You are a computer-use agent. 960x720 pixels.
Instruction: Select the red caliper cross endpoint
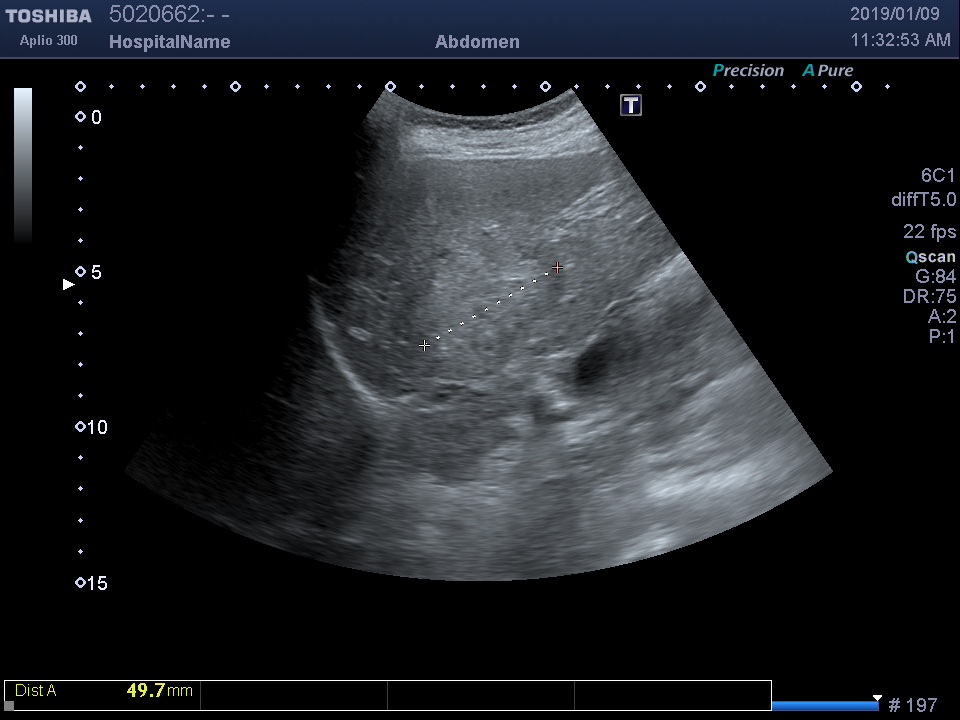[x=557, y=267]
